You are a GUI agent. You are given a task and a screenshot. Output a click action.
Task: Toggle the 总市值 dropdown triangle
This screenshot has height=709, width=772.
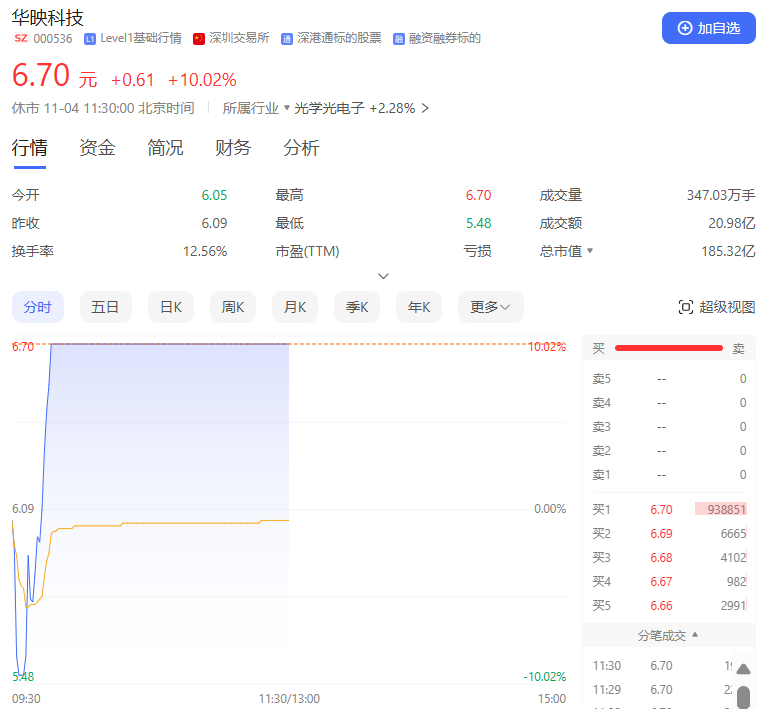tap(590, 251)
